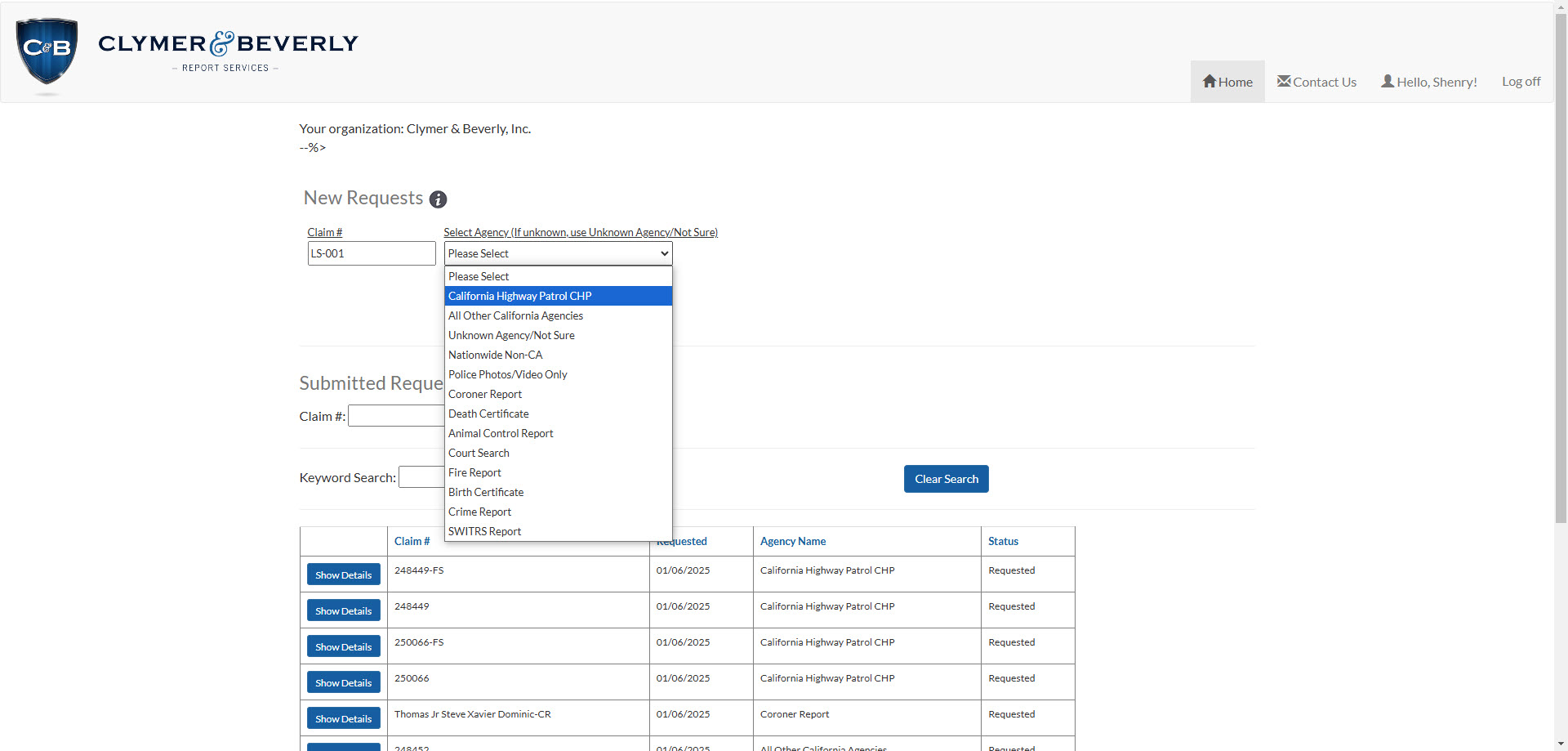1568x751 pixels.
Task: Click the Claim # input containing LS-001
Action: 371,253
